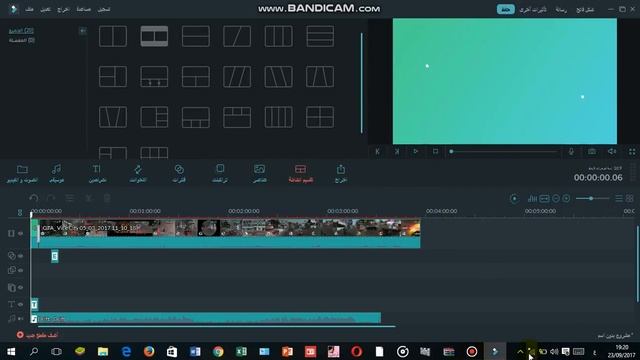
Task: Select the text clip marked T
Action: point(34,304)
